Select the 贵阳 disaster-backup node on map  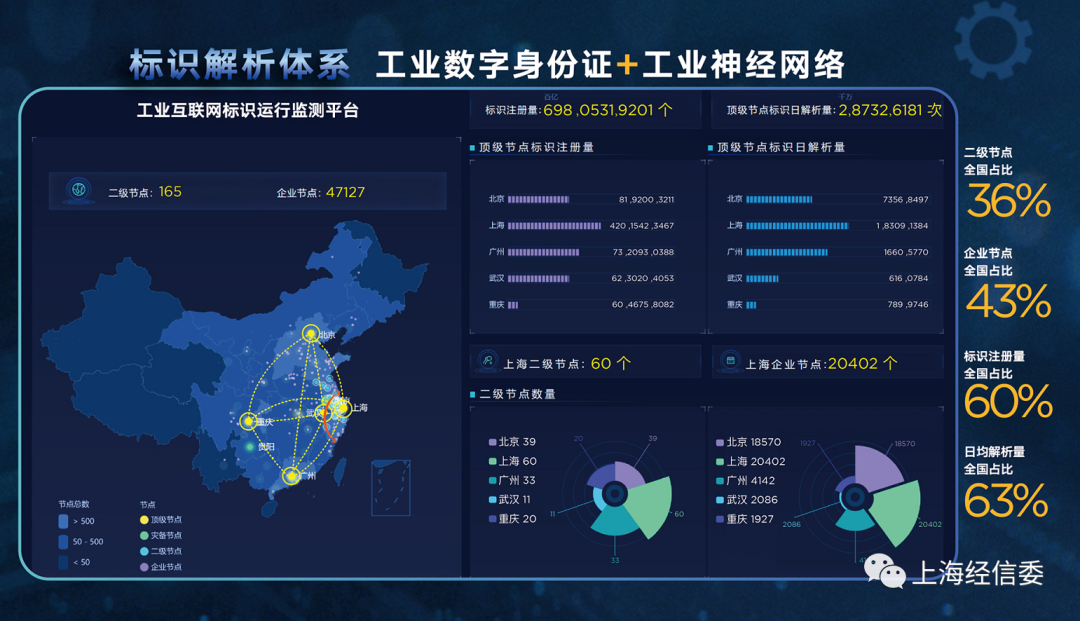[250, 447]
